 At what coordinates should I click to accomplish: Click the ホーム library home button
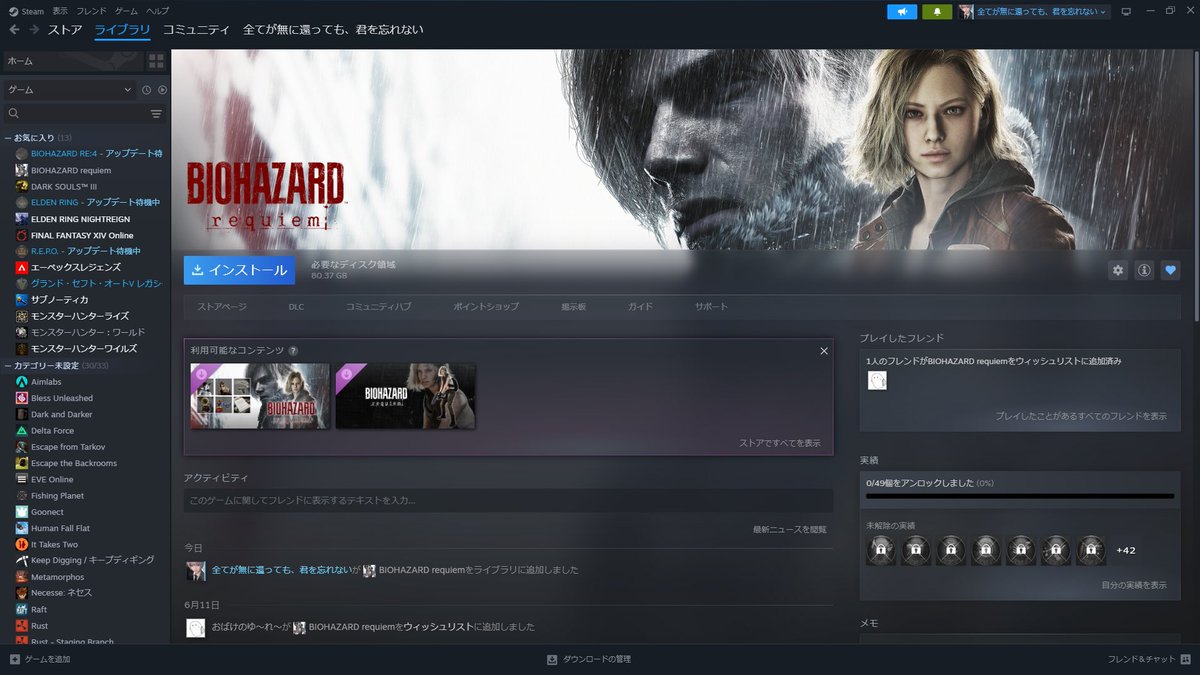coord(72,61)
